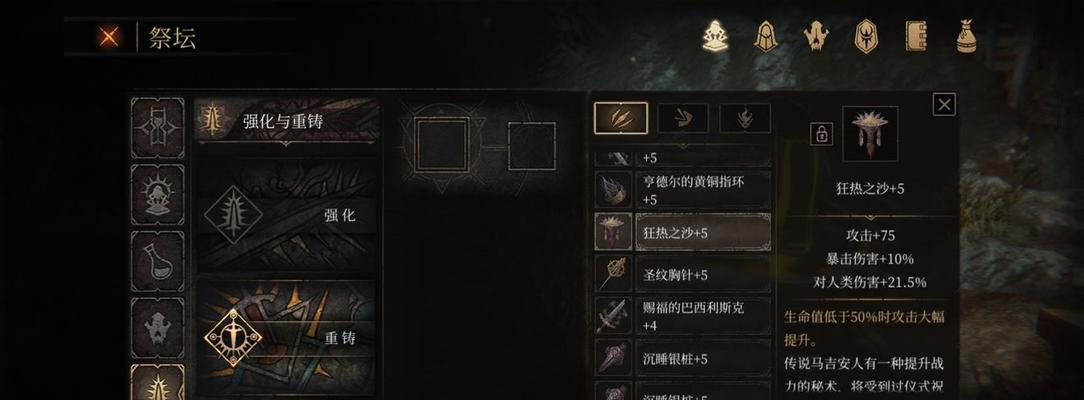The height and width of the screenshot is (400, 1084).
Task: Open the horned beast icon in the top bar
Action: point(816,36)
